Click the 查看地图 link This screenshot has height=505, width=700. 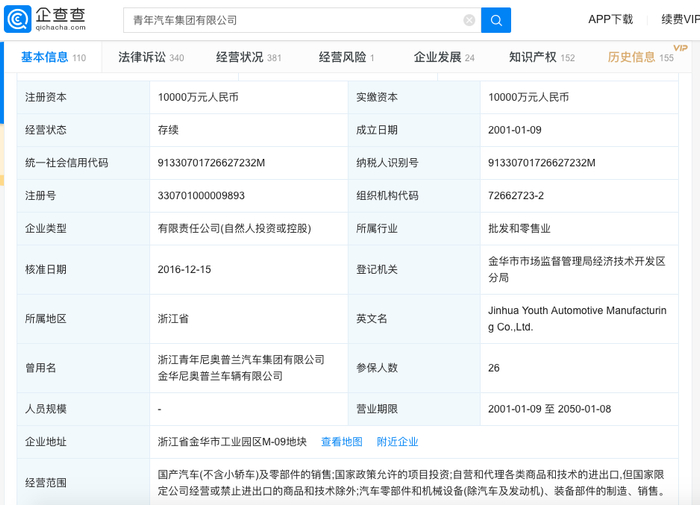[x=341, y=441]
